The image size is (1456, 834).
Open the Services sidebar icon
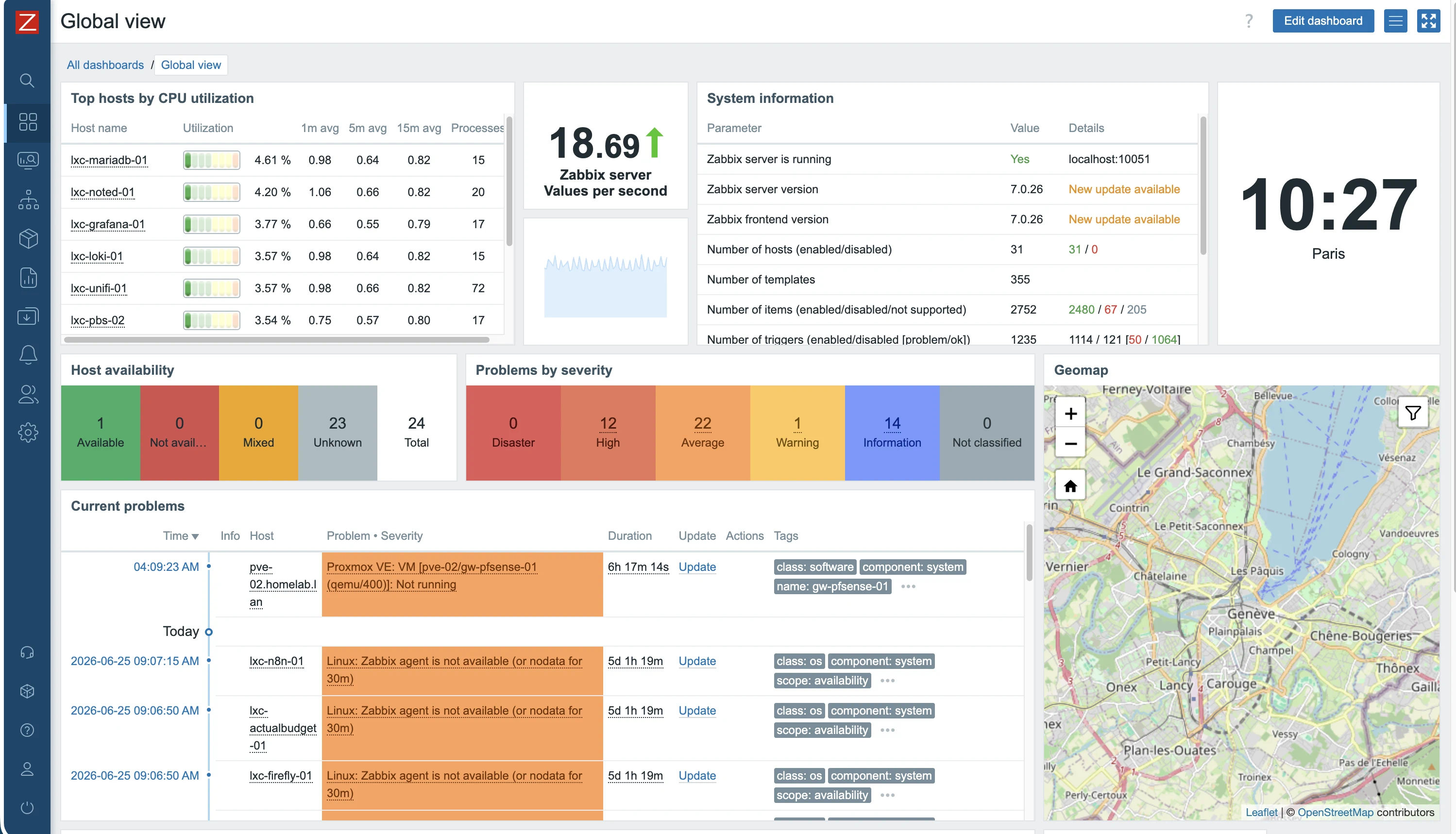28,200
